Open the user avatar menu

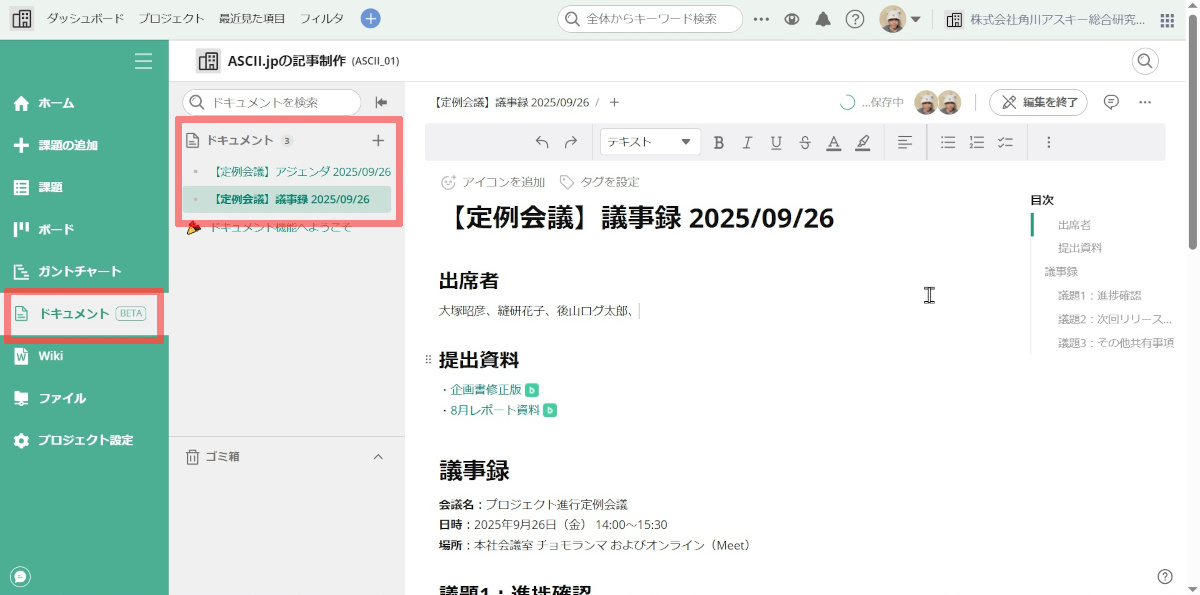[x=900, y=19]
